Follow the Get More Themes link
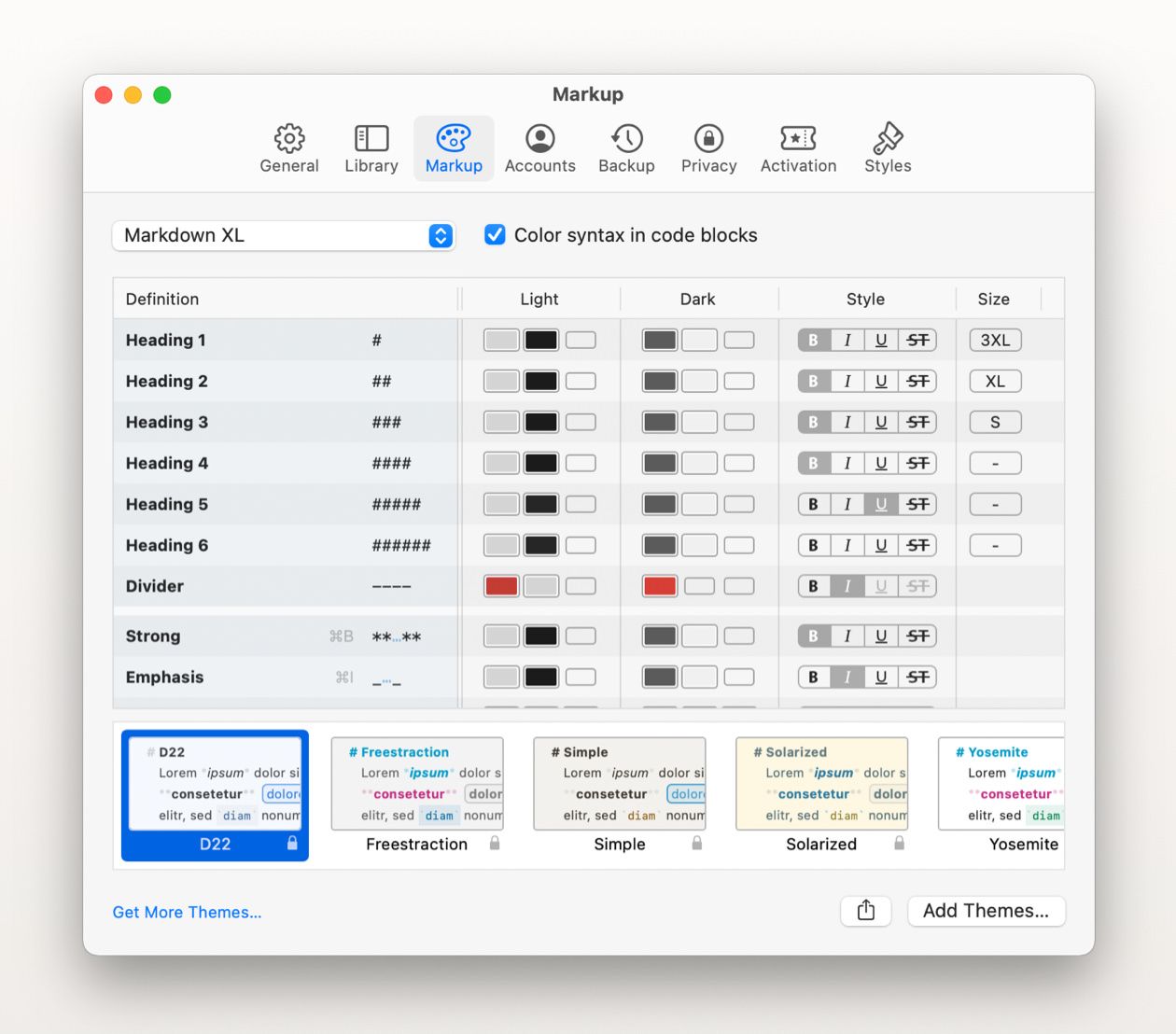This screenshot has height=1034, width=1176. pyautogui.click(x=187, y=913)
